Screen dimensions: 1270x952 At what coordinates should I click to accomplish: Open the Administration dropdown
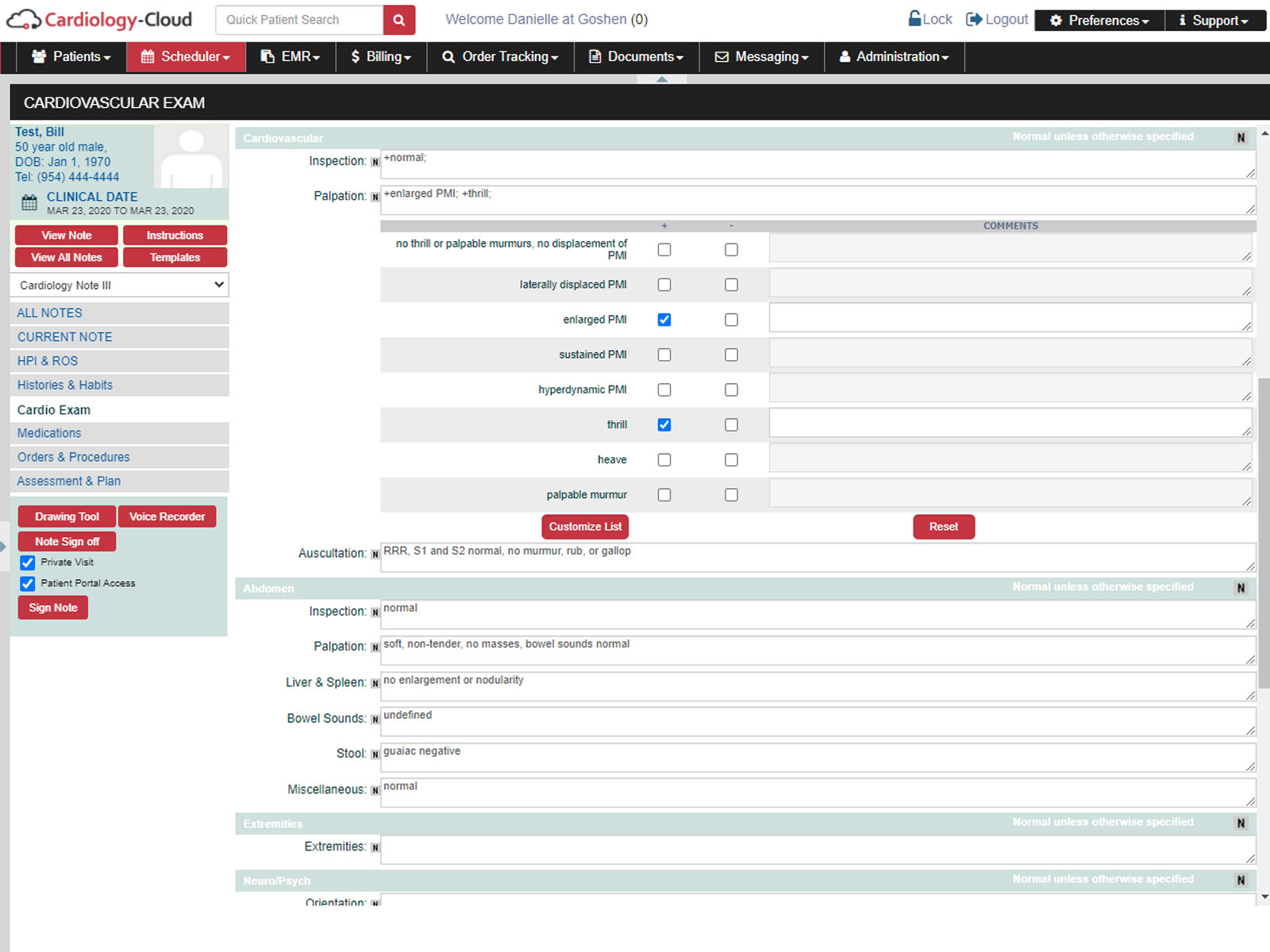pyautogui.click(x=894, y=56)
